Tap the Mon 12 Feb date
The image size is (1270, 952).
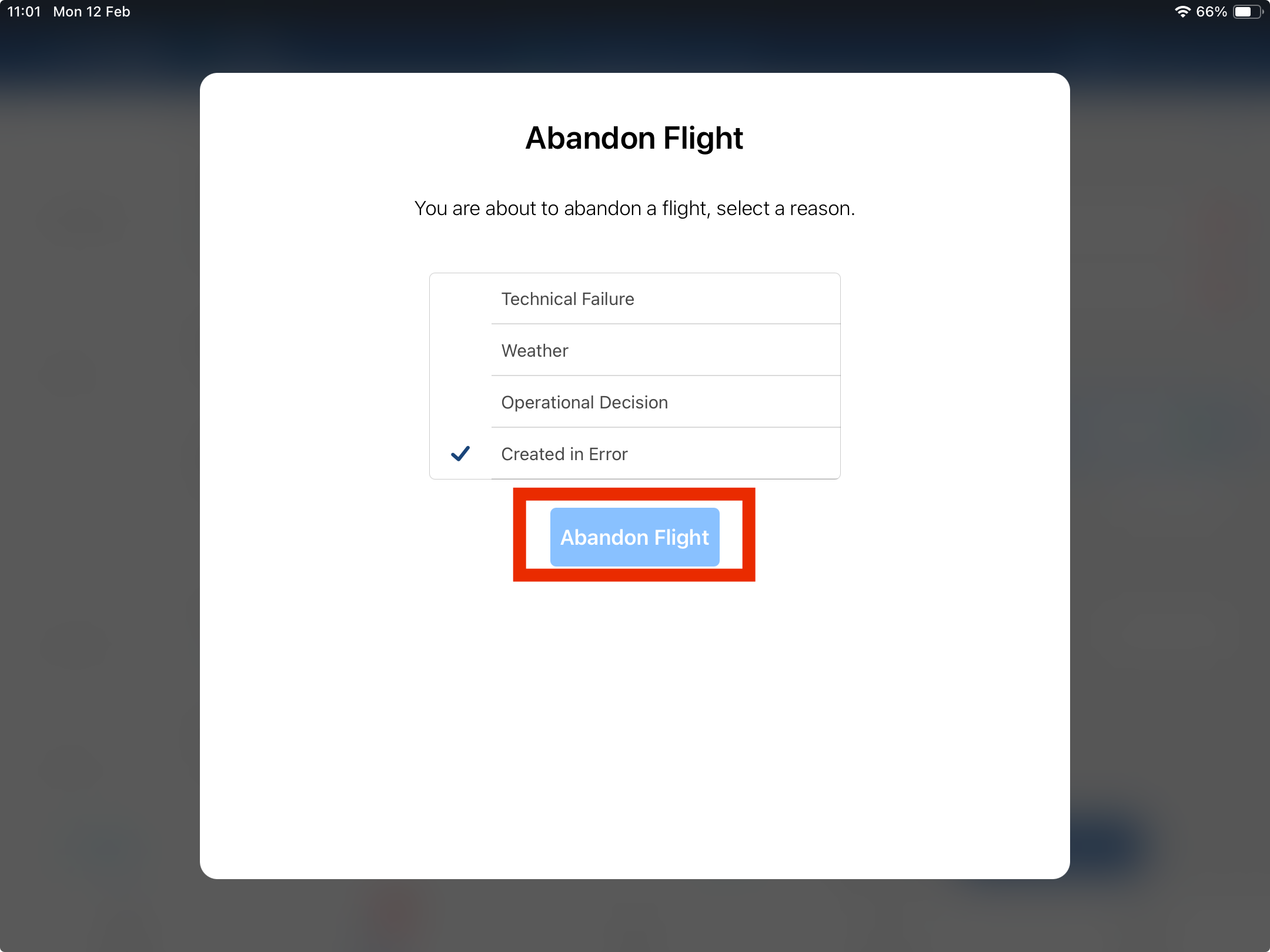point(92,12)
